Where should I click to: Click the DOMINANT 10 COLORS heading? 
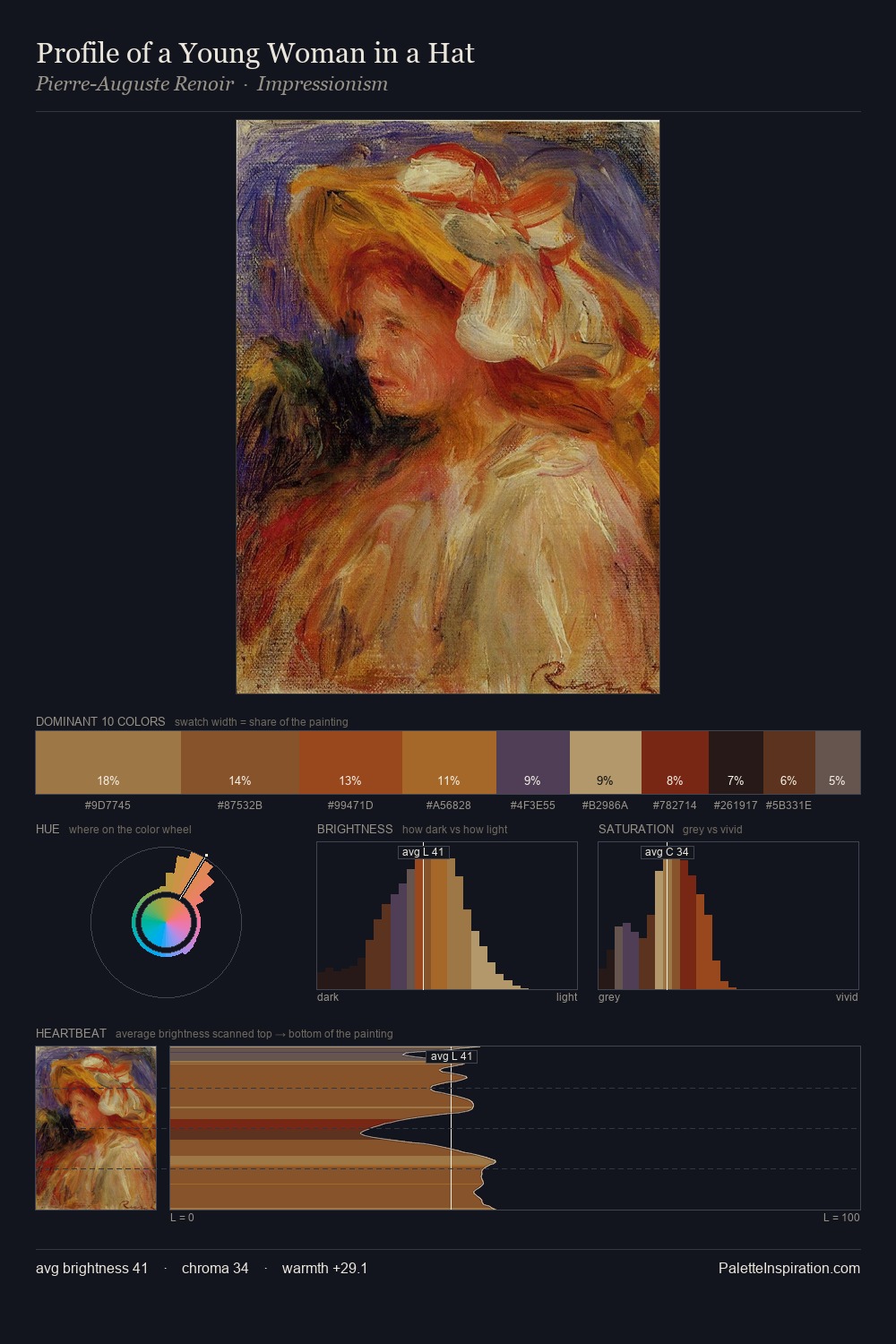100,721
